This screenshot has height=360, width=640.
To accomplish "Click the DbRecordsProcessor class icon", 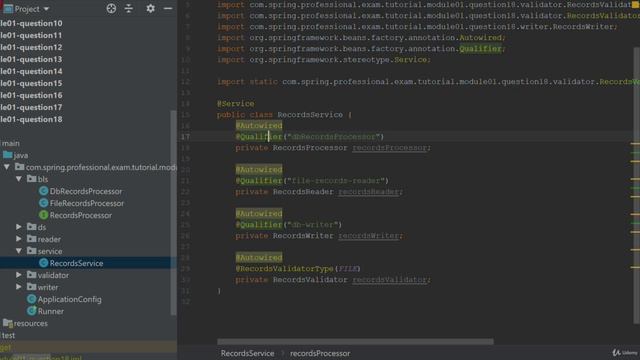I will tap(43, 191).
